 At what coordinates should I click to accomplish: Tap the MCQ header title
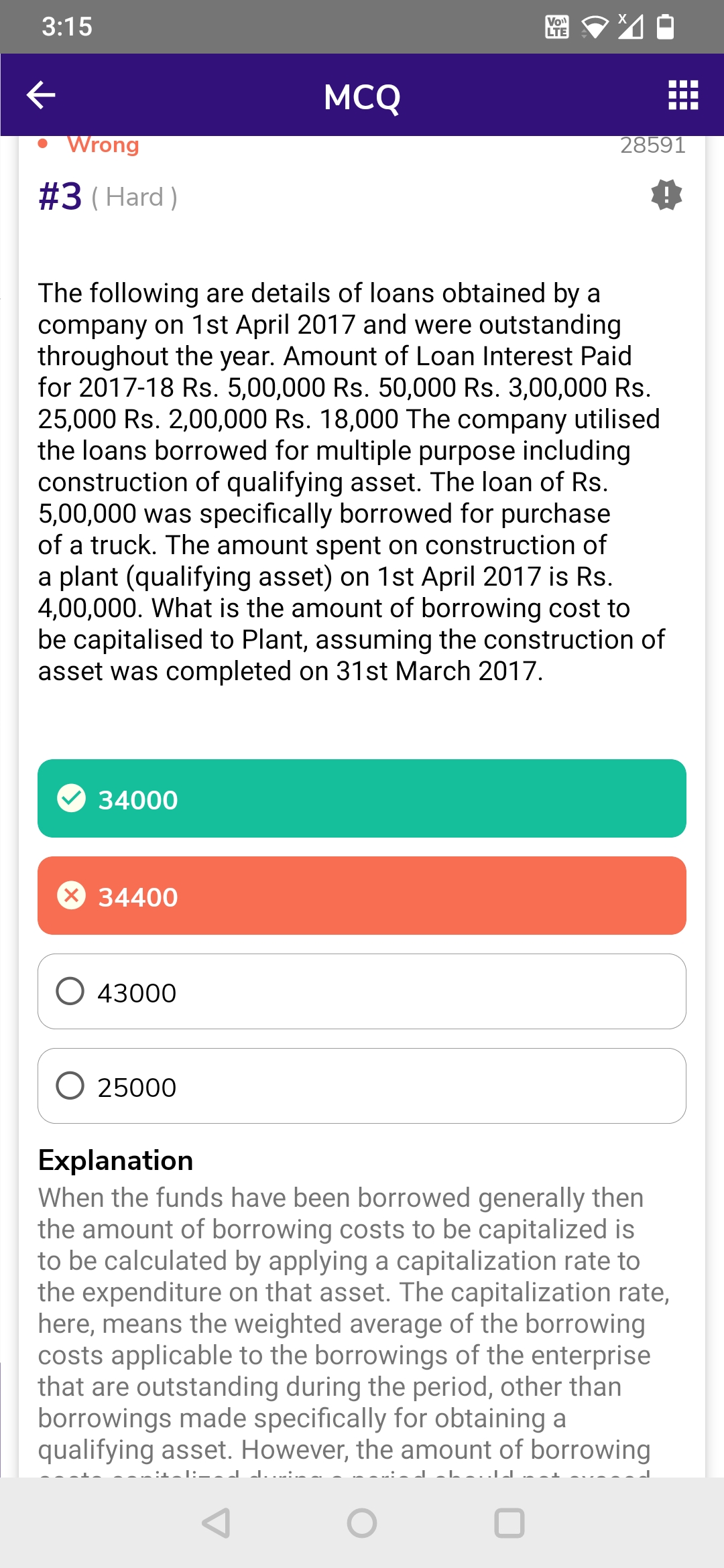tap(362, 97)
